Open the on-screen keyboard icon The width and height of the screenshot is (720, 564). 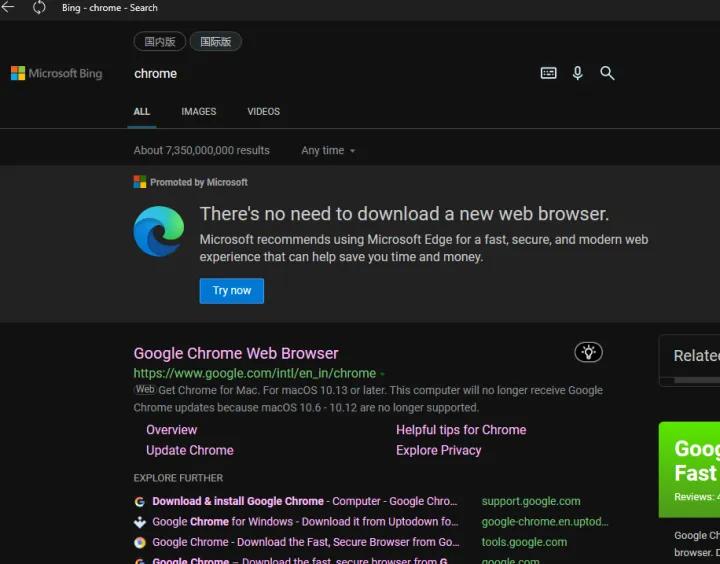(548, 73)
